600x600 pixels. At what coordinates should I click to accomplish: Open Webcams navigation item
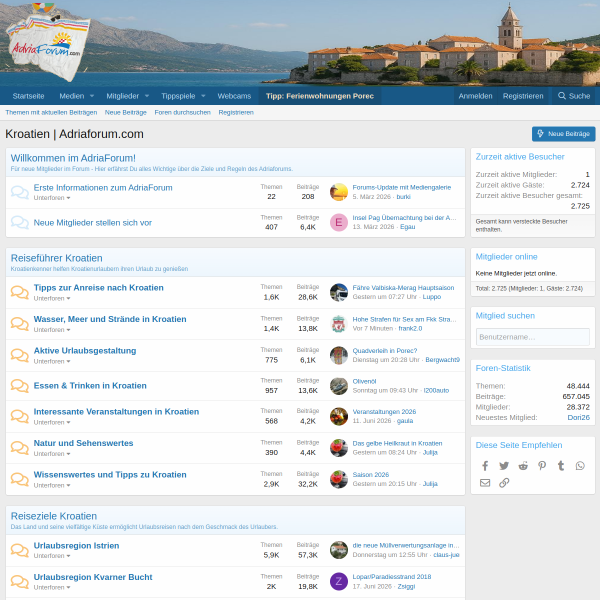click(x=234, y=96)
